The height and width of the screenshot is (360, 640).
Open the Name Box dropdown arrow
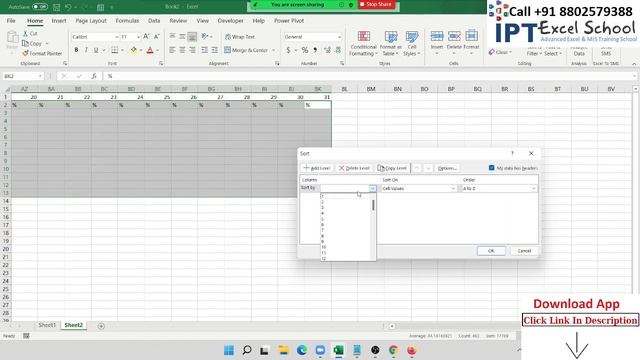coord(40,76)
